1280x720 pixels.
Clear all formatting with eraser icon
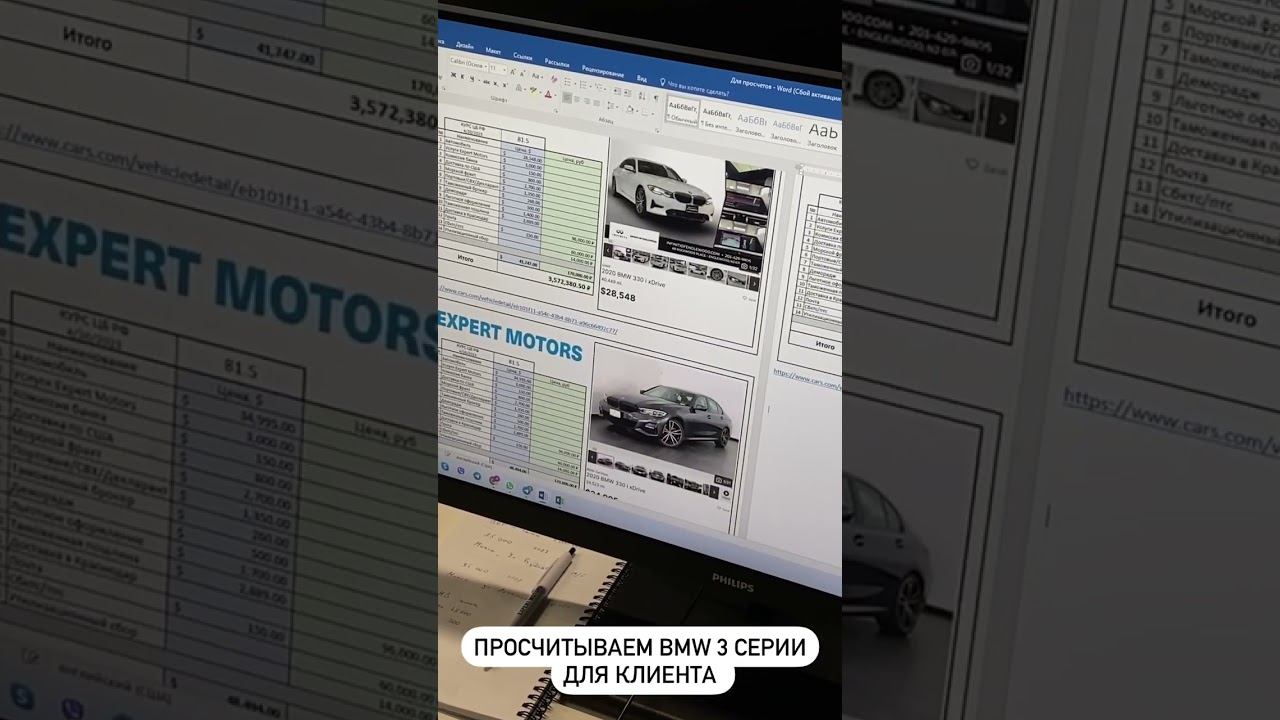click(x=553, y=78)
